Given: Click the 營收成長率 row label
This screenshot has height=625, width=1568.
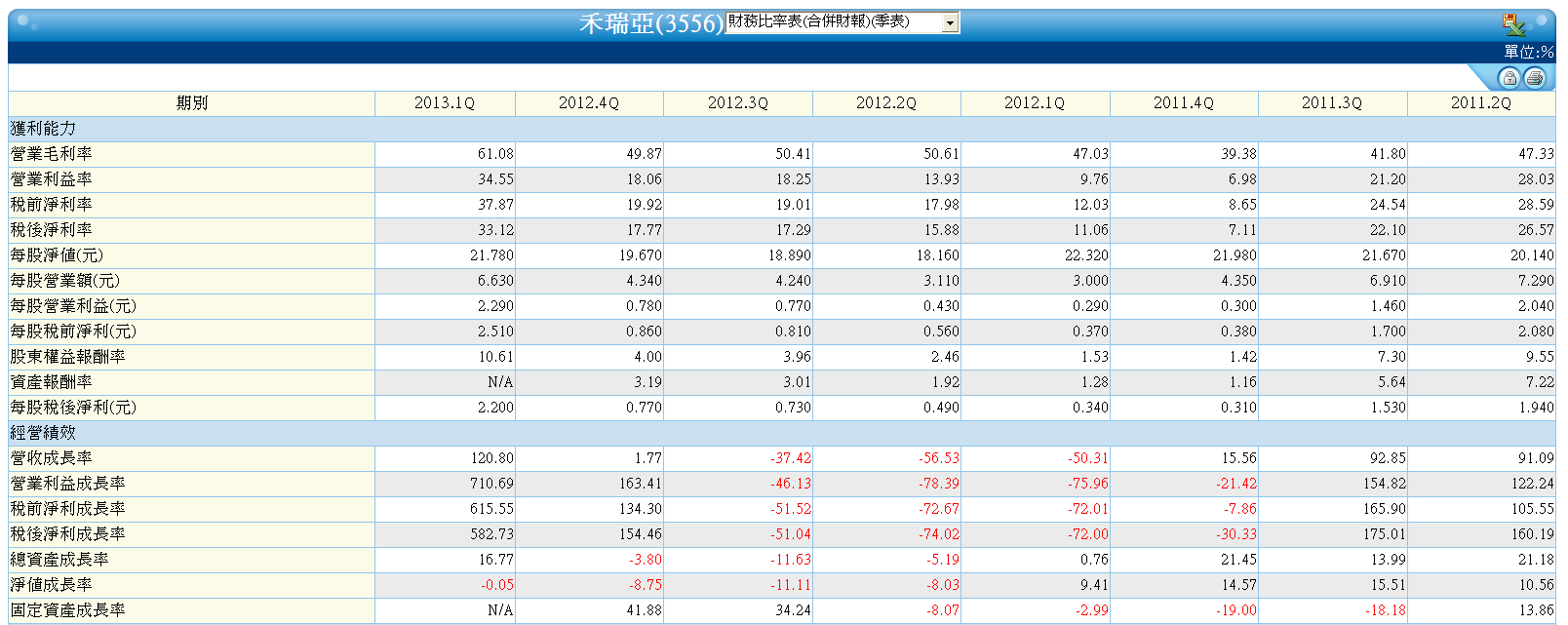Looking at the screenshot, I should coord(52,458).
